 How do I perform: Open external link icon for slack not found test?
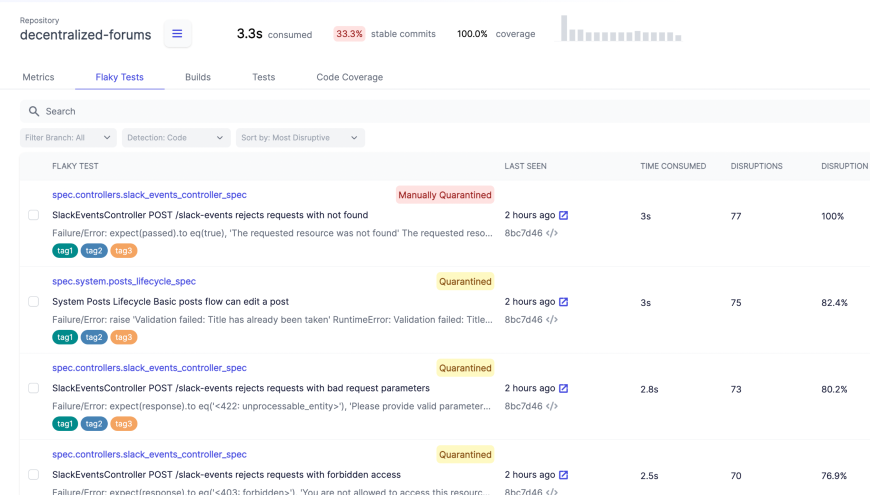tap(563, 215)
